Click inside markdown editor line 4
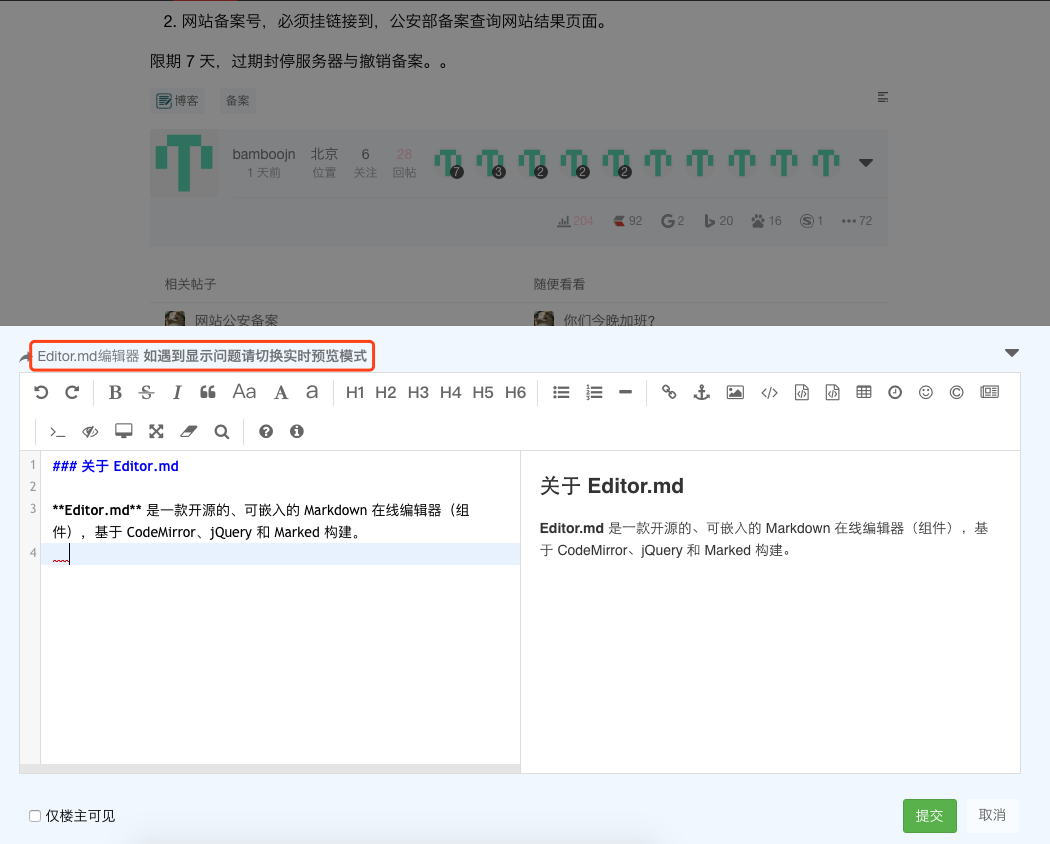Screen dimensions: 1050x844 [281, 554]
